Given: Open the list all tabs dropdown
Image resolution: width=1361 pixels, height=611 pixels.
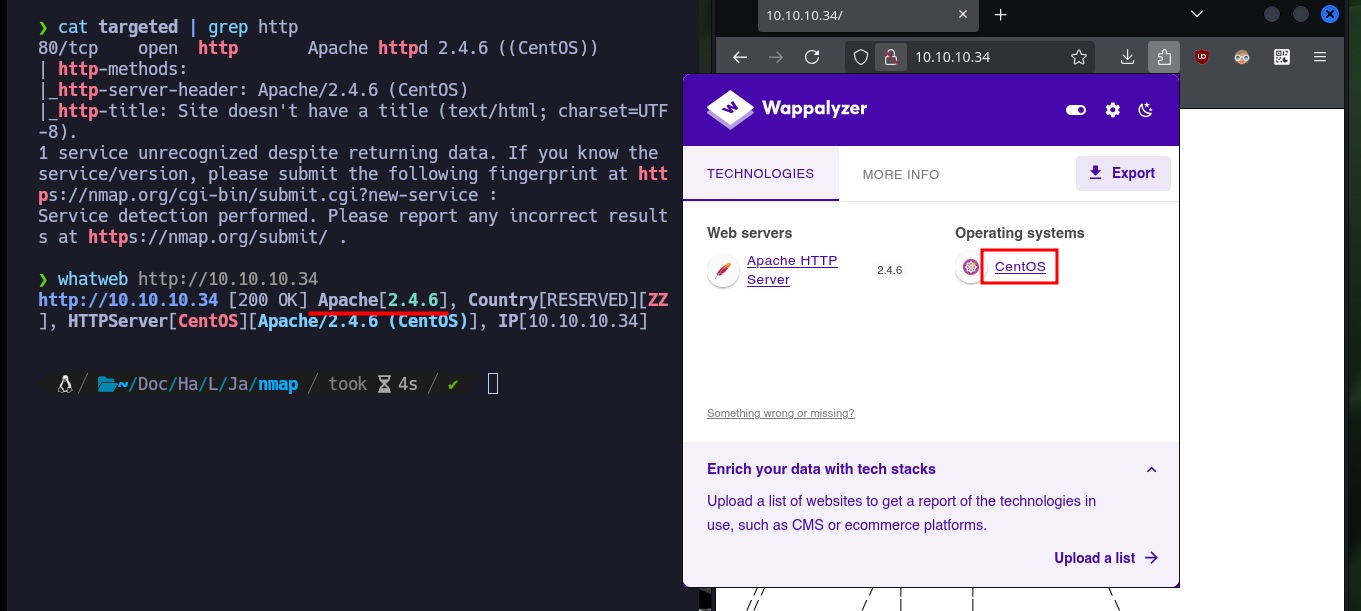Looking at the screenshot, I should [1198, 14].
